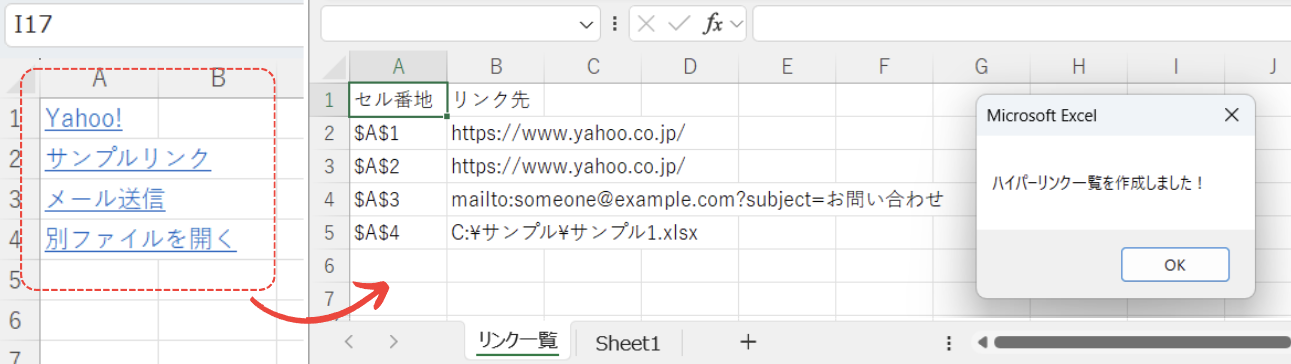Open the insert function fx icon
This screenshot has height=364, width=1291.
point(712,25)
